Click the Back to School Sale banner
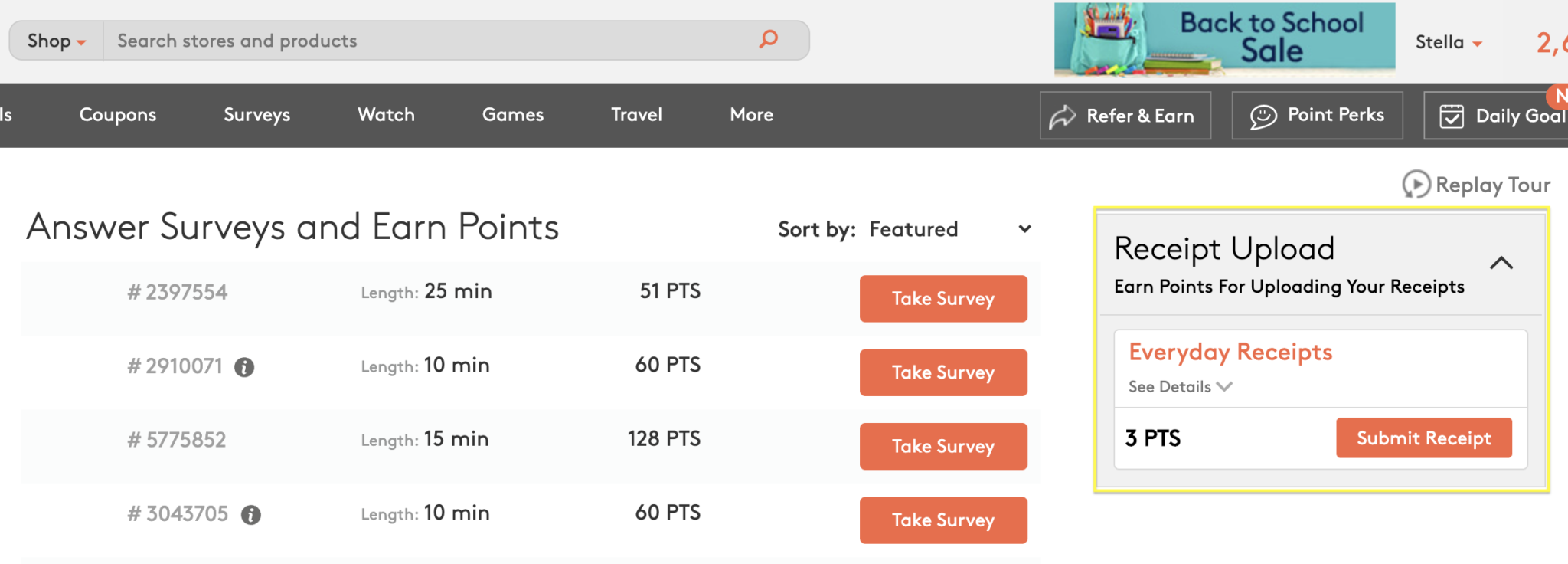This screenshot has width=1568, height=564. (x=1224, y=39)
